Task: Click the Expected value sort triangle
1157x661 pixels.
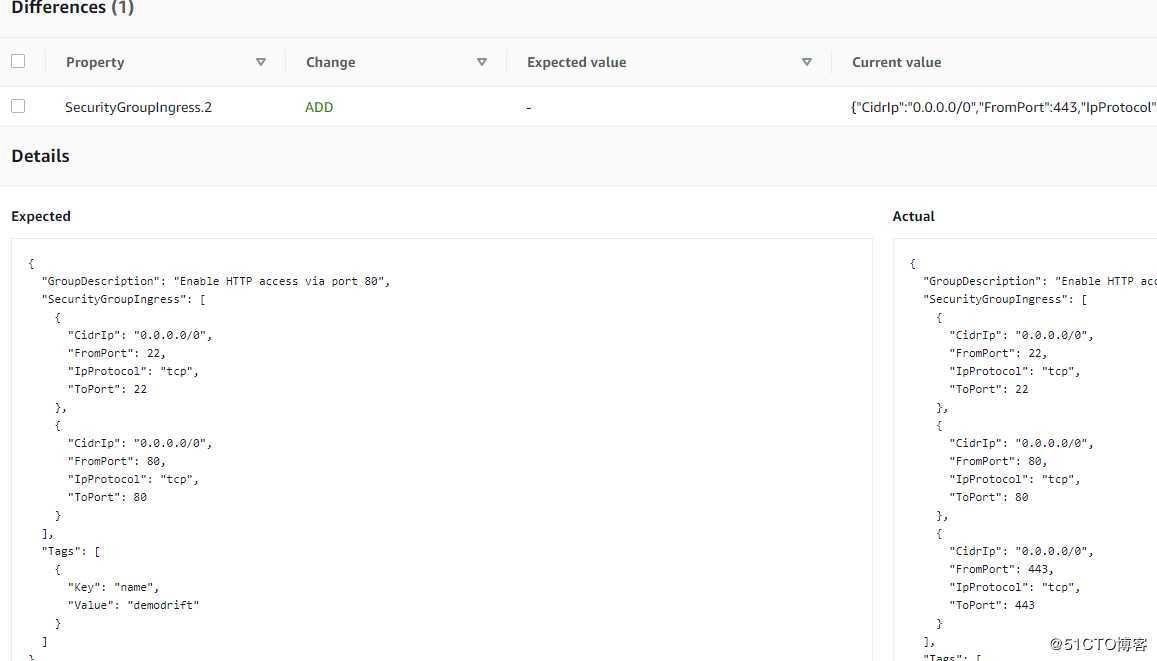Action: click(x=807, y=62)
